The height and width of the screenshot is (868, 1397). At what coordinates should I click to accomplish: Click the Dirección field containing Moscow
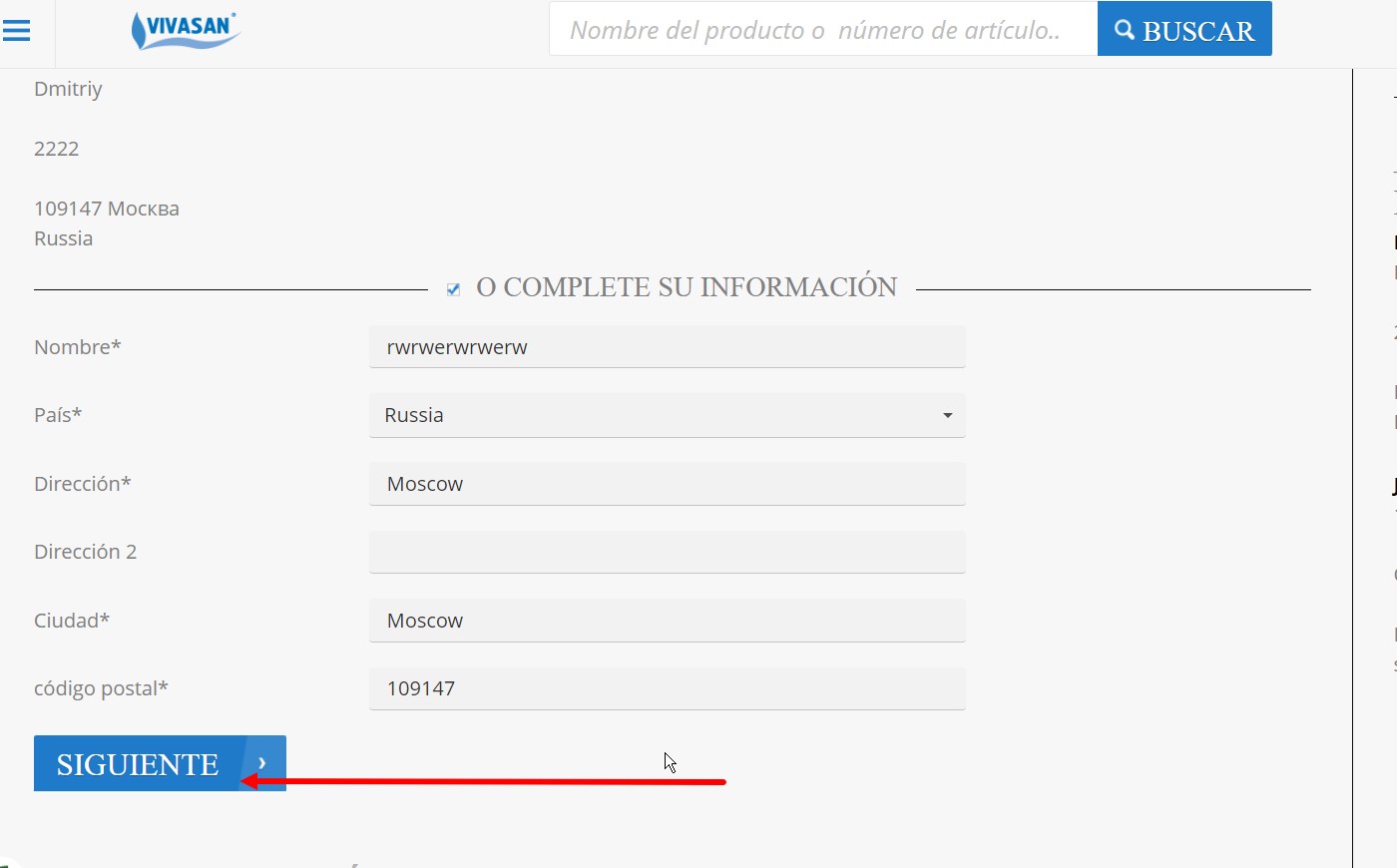point(668,484)
